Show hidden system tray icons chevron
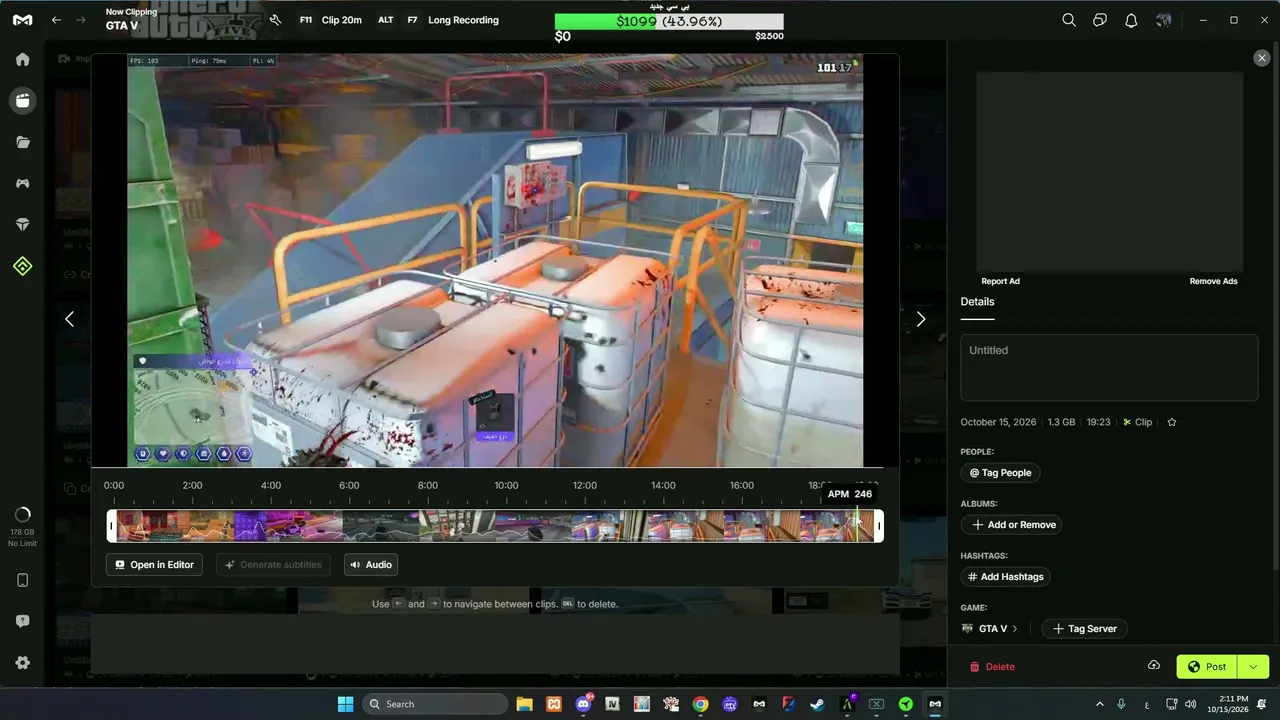This screenshot has height=720, width=1280. (1100, 704)
